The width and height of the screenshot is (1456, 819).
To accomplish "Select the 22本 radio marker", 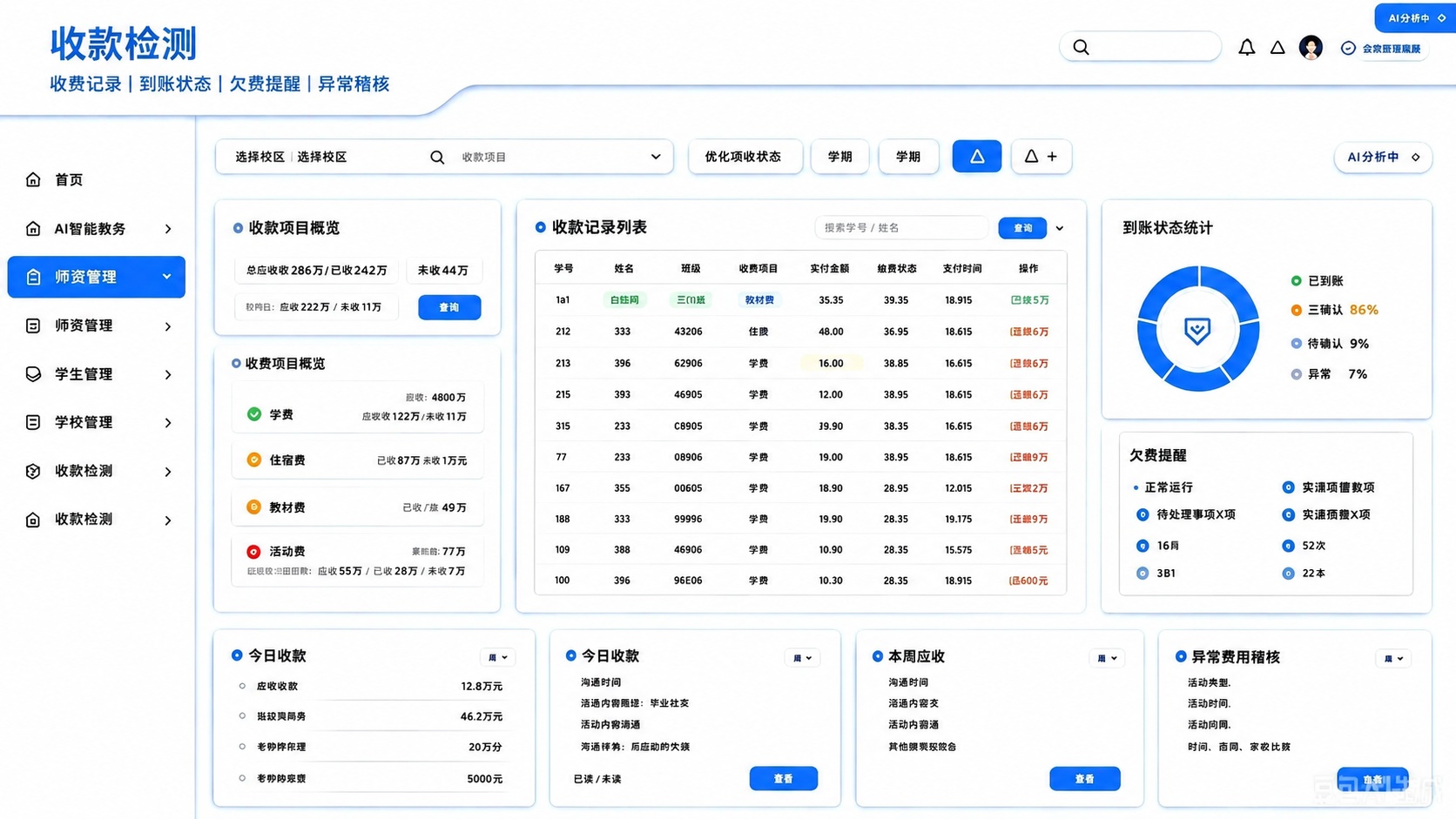I will tap(1288, 573).
